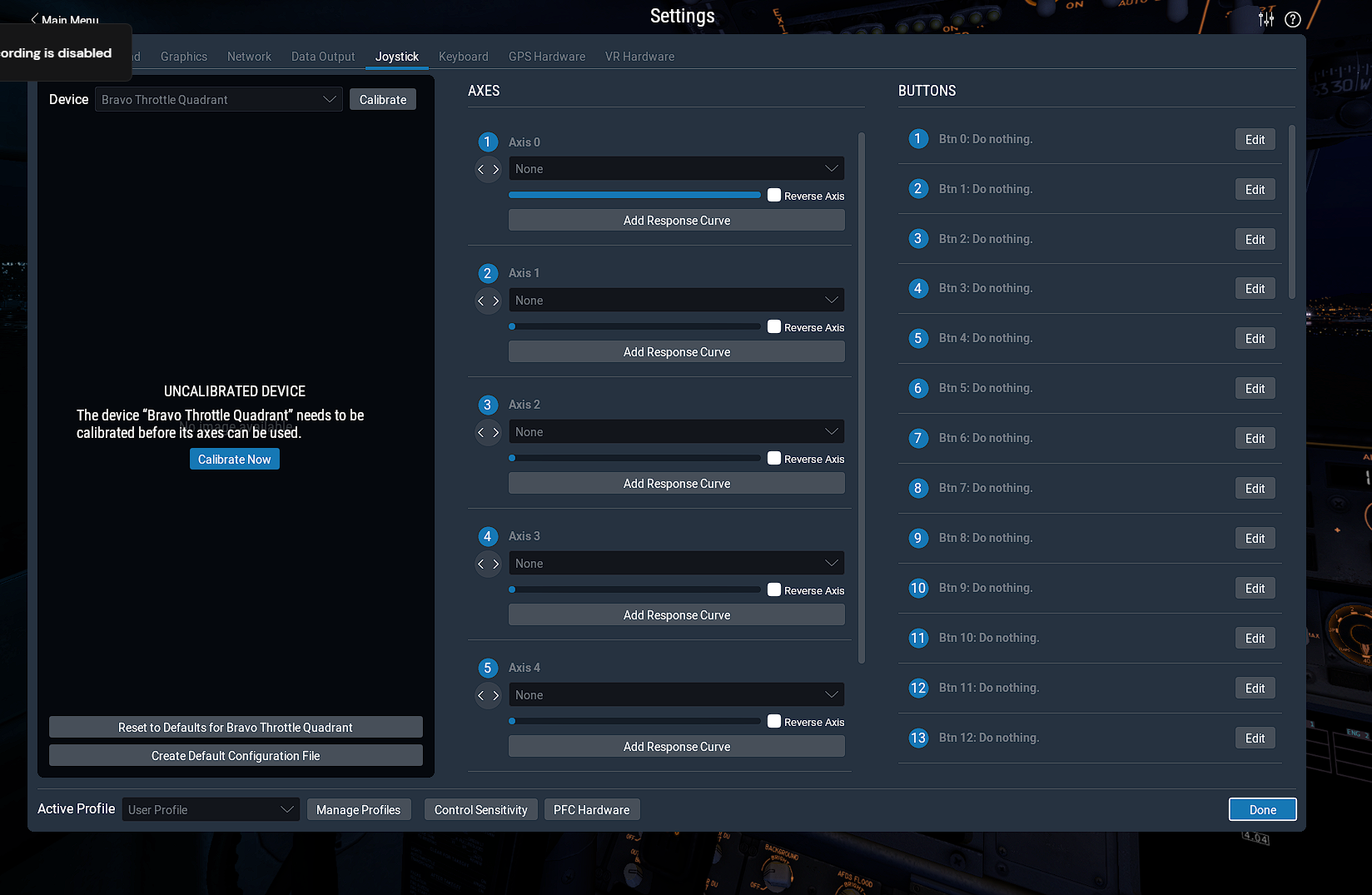Click the Main Menu back arrow

(x=35, y=19)
